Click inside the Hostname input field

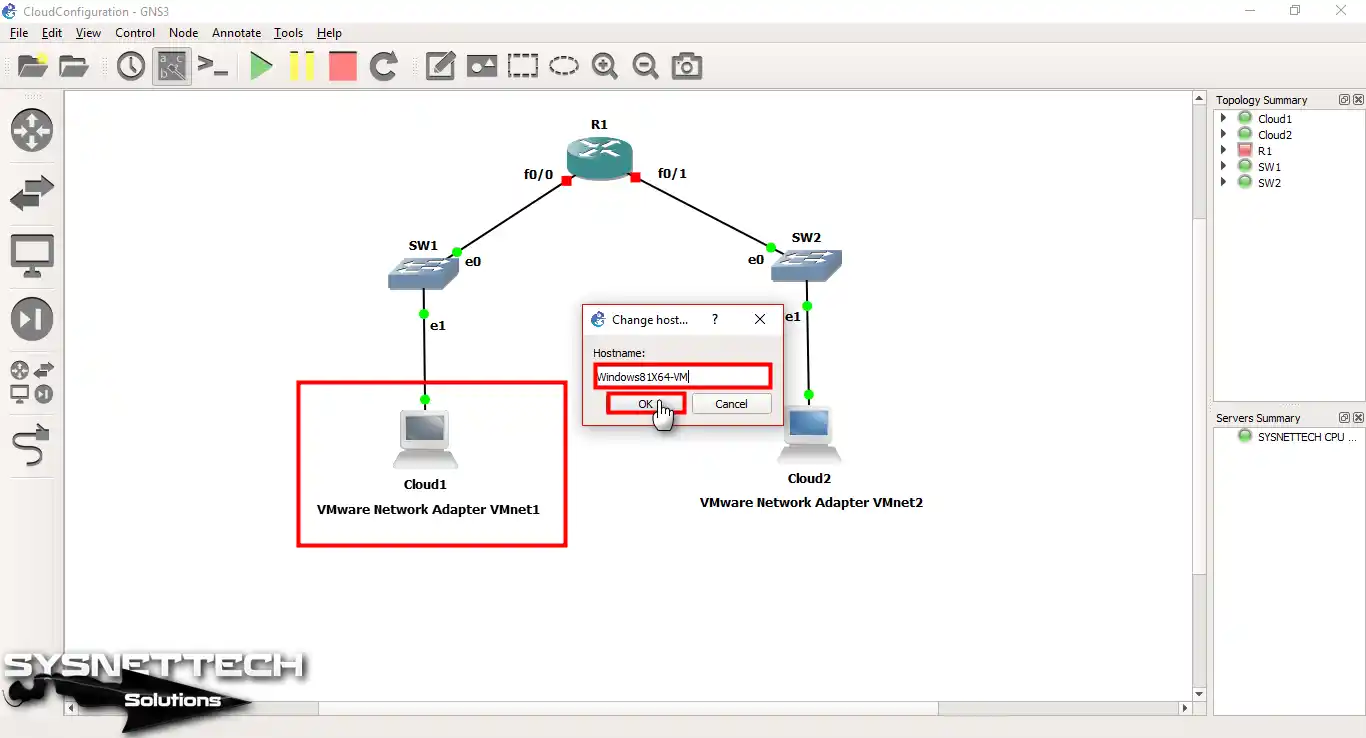tap(683, 376)
